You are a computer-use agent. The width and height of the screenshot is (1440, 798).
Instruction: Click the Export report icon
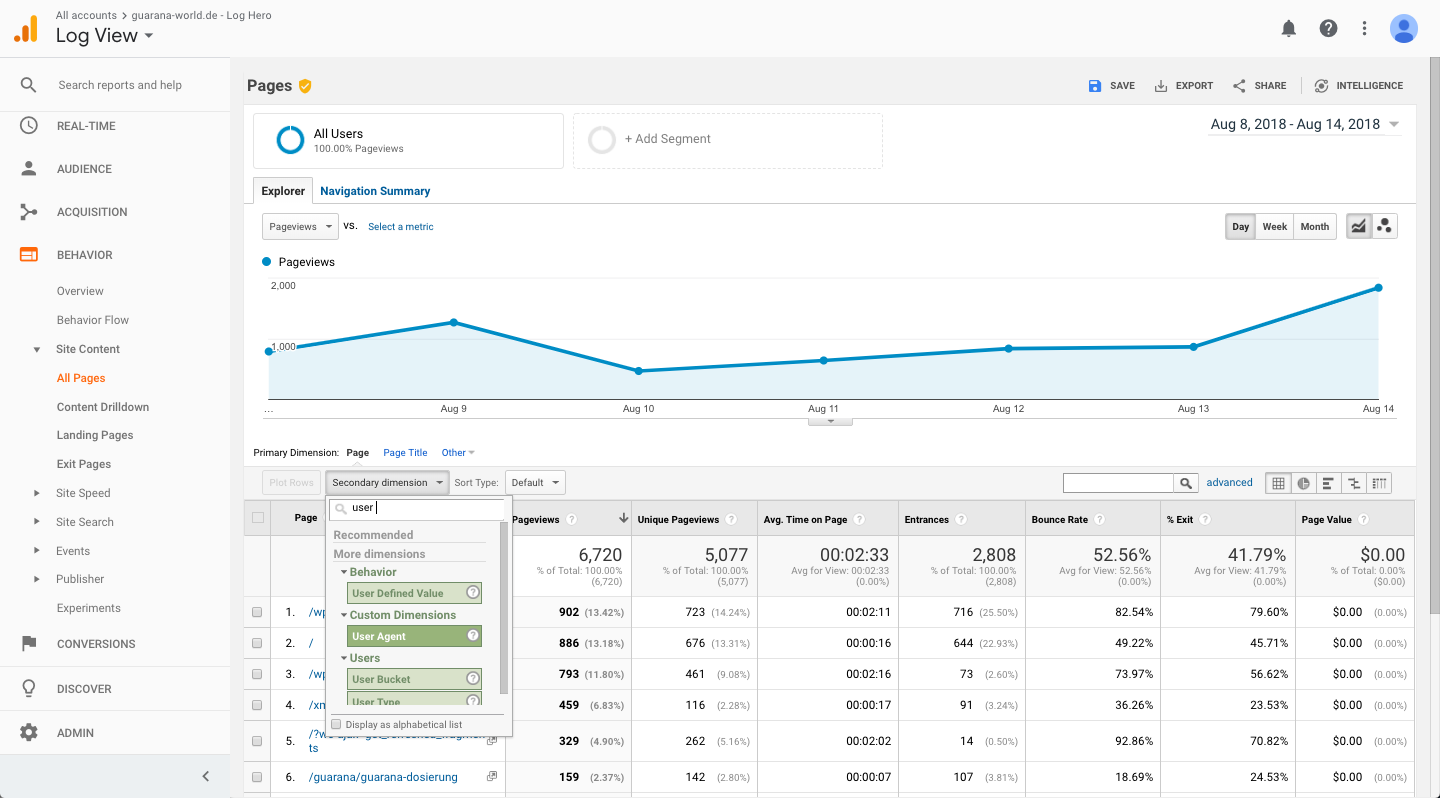tap(1161, 86)
